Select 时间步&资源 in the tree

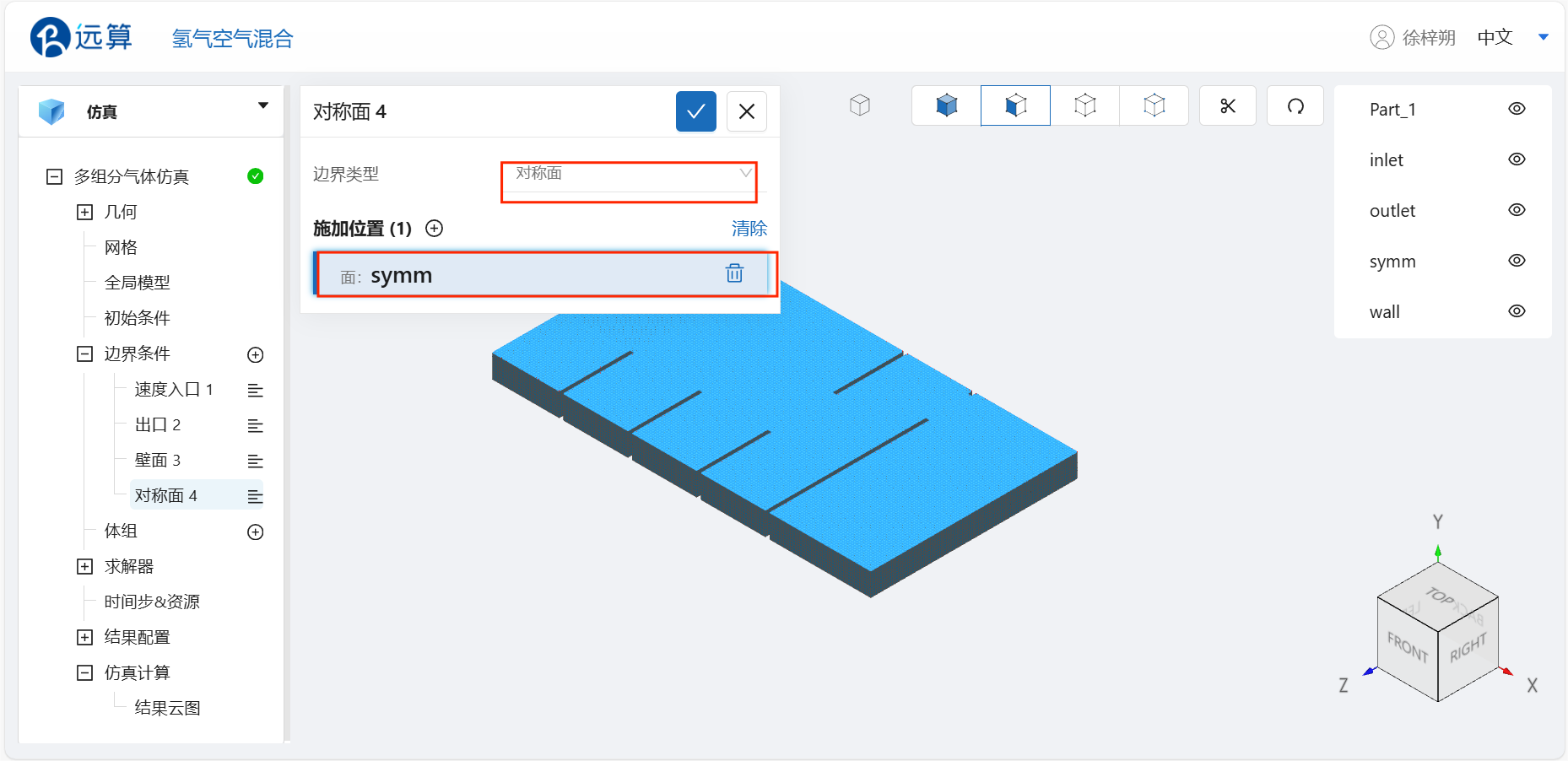tap(152, 602)
